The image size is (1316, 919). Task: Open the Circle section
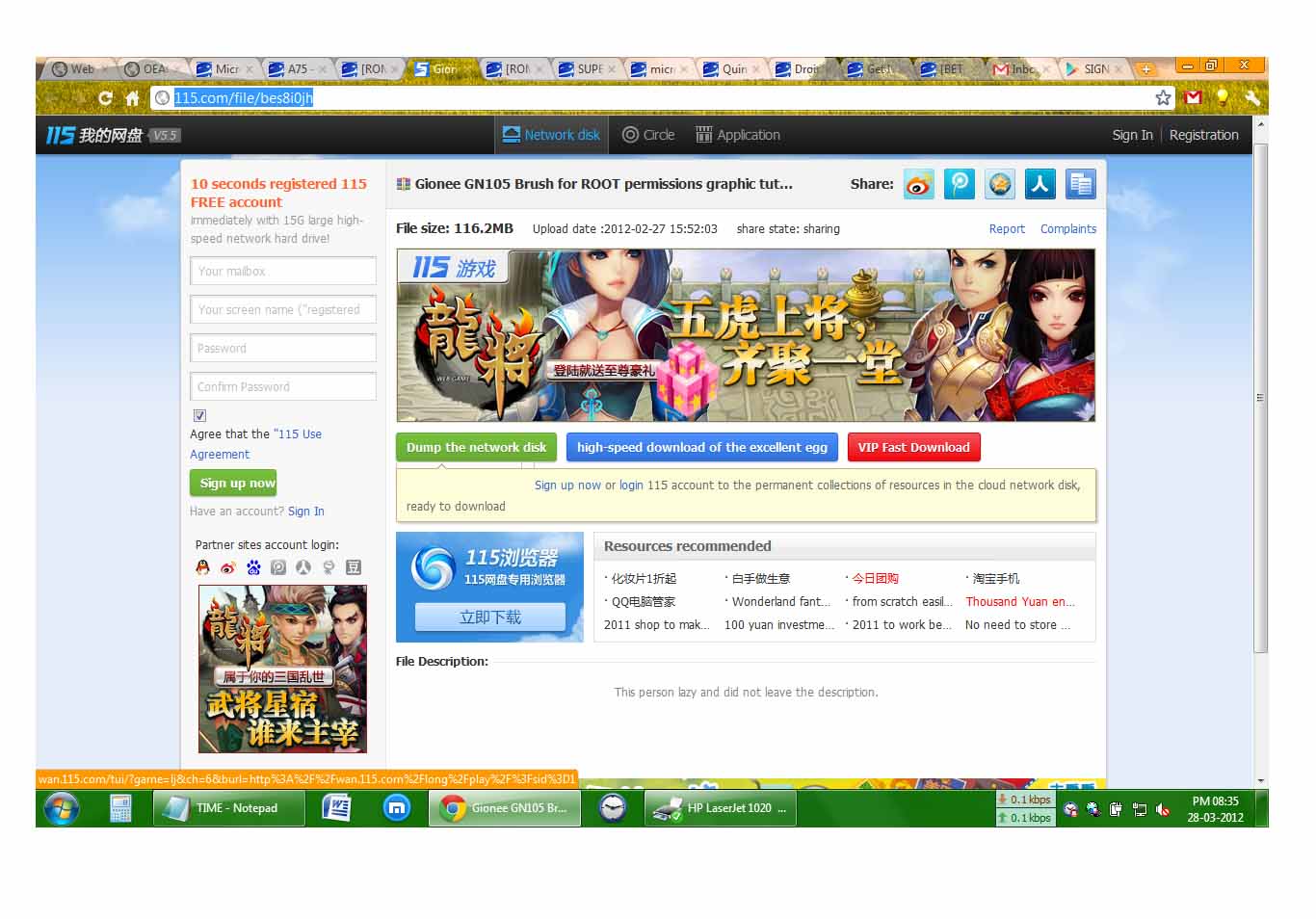pos(648,135)
